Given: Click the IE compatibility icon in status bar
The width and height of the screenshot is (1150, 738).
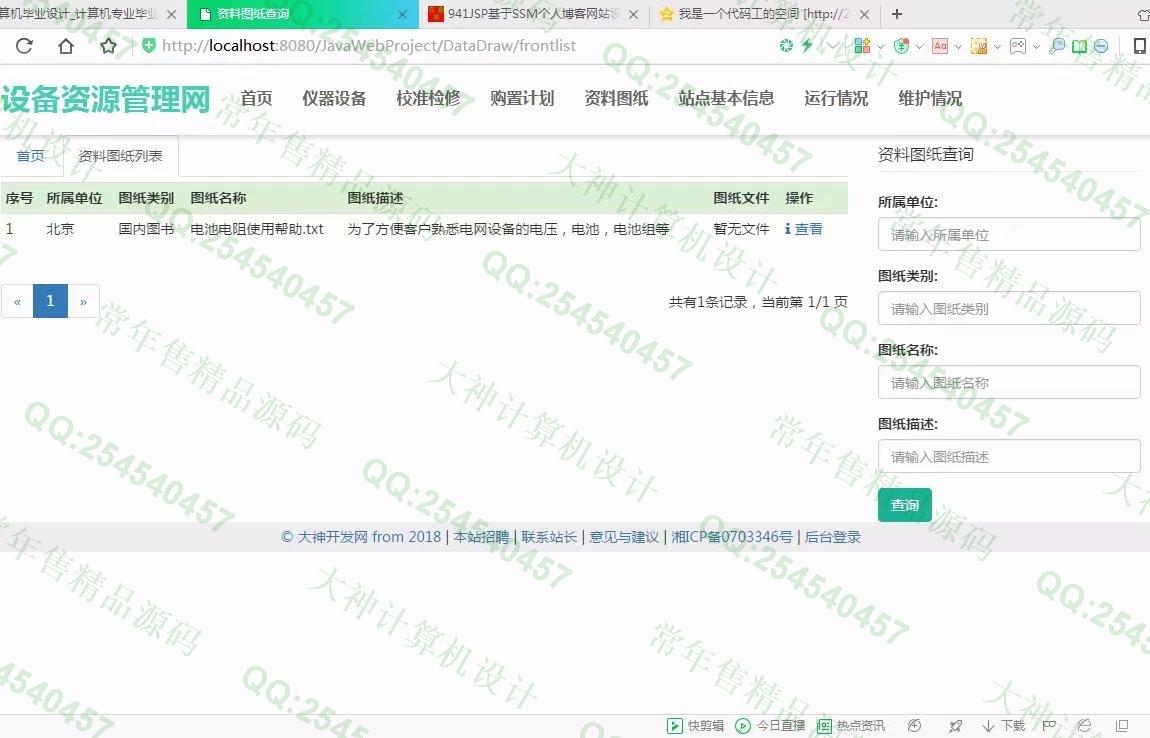Looking at the screenshot, I should coord(1085,726).
